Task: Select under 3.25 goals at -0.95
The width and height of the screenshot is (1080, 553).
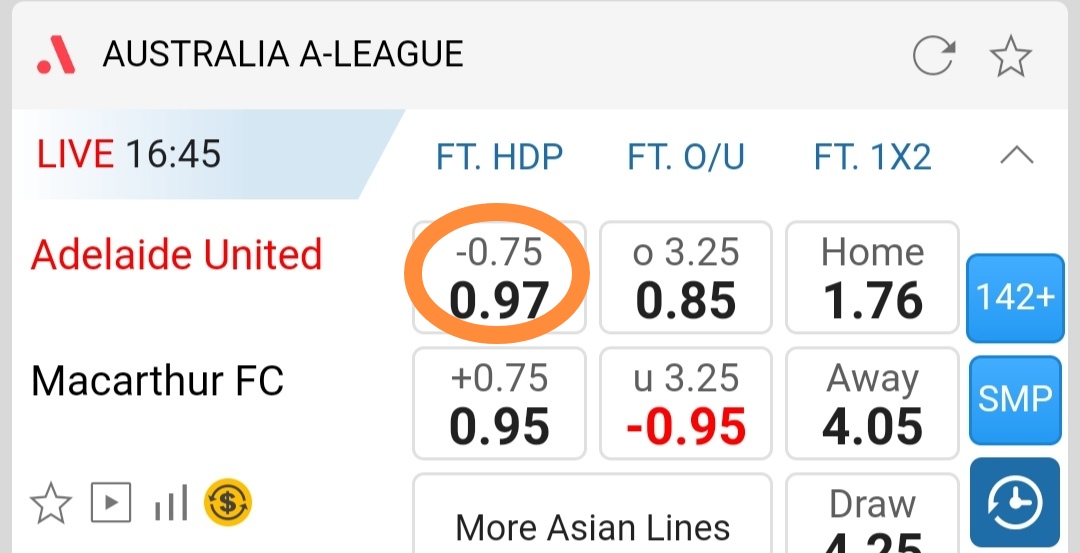Action: [685, 403]
